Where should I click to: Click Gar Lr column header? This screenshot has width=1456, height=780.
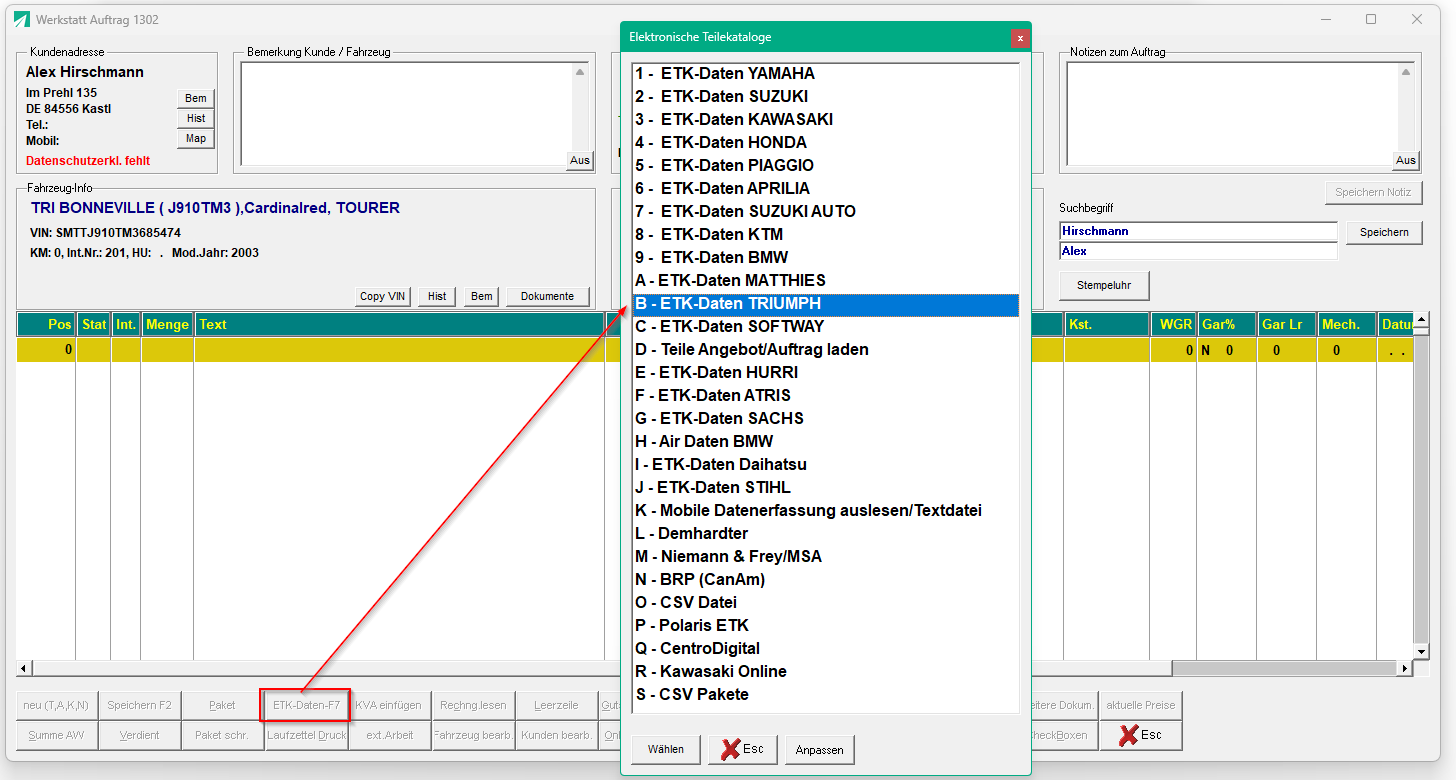click(1286, 325)
